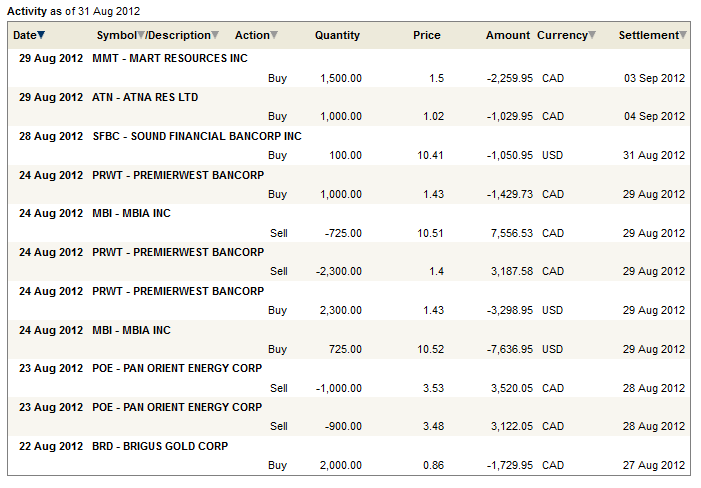
Task: Click the Currency column sort arrow
Action: [x=592, y=36]
